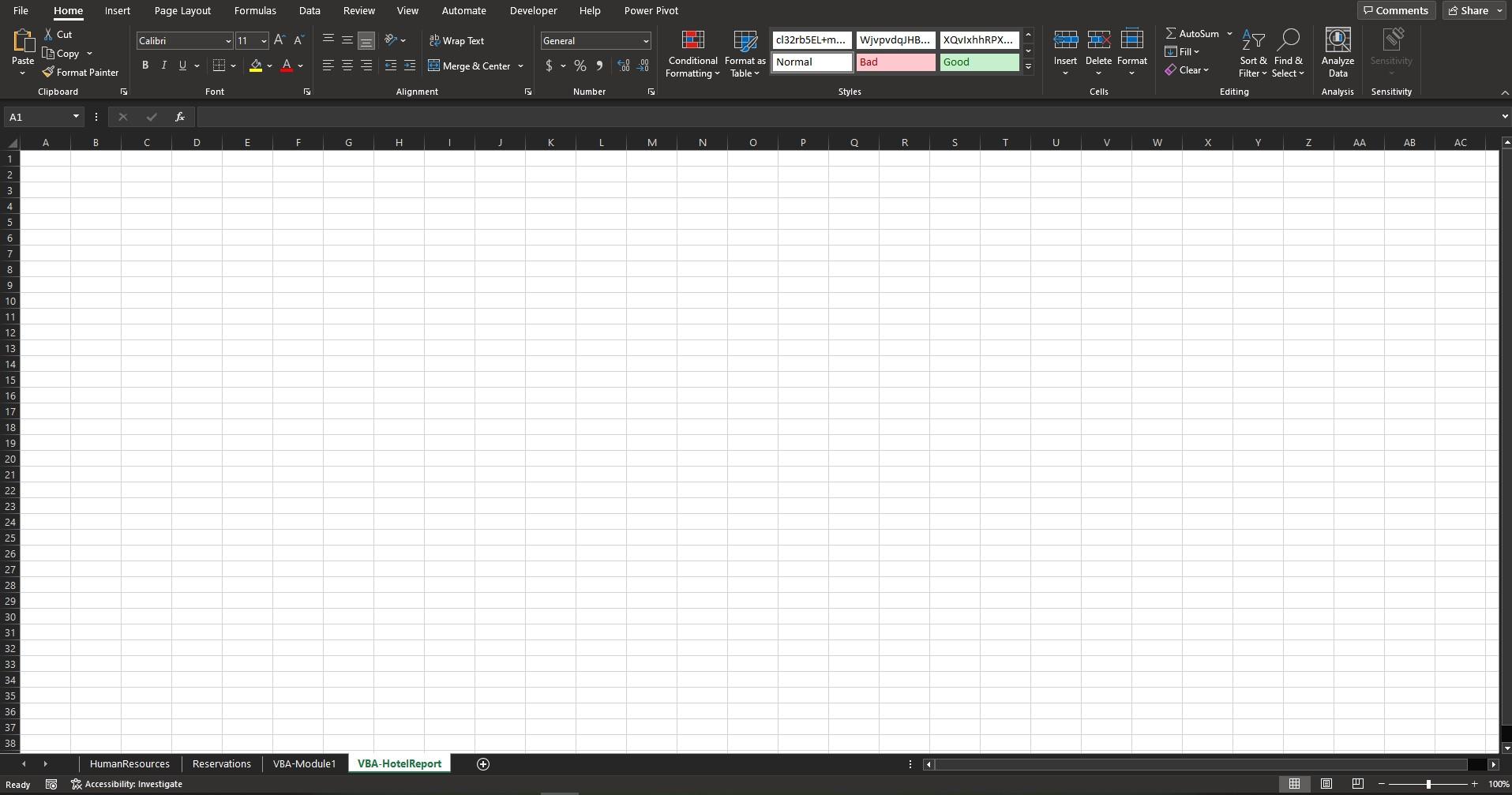1512x795 pixels.
Task: Open the Orientation text rotation tool
Action: [x=391, y=40]
